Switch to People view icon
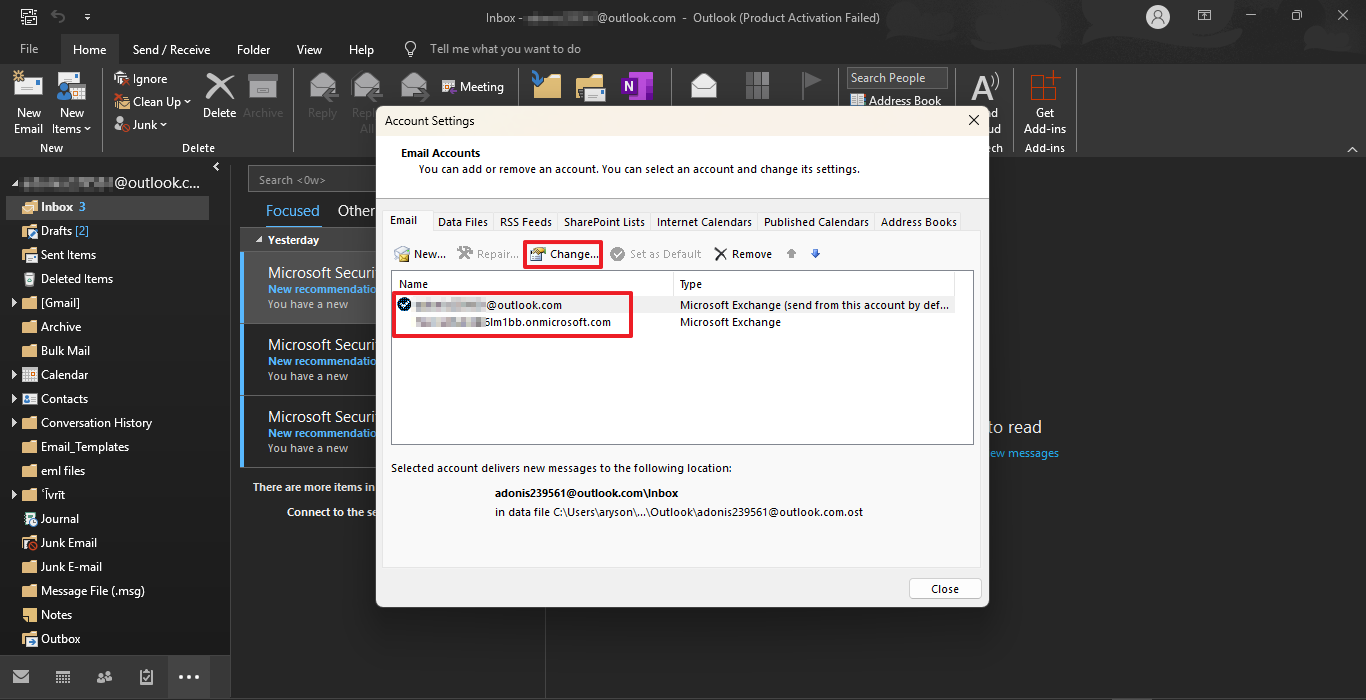This screenshot has width=1366, height=700. (x=105, y=677)
